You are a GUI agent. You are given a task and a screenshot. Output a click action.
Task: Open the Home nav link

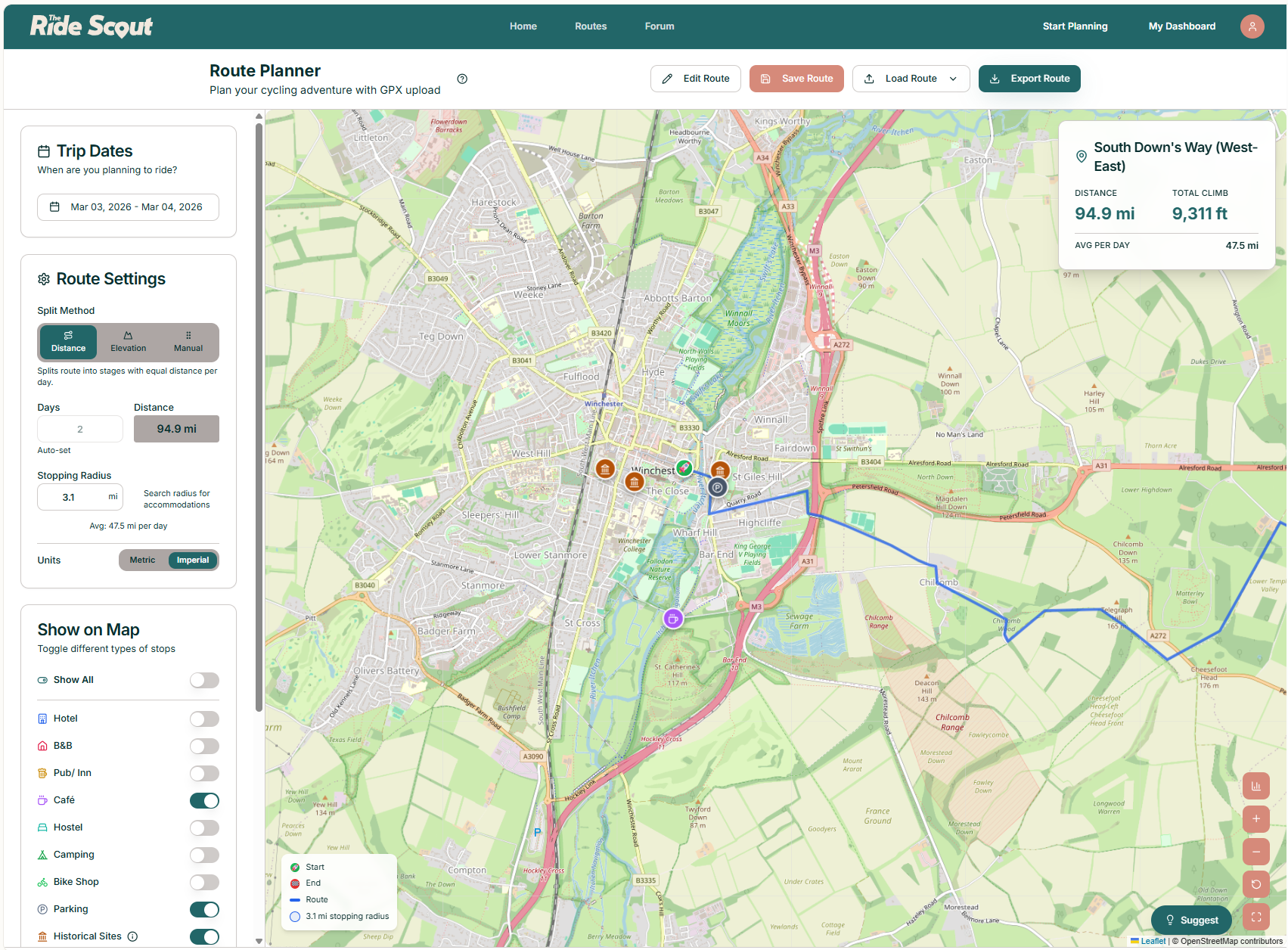[523, 26]
